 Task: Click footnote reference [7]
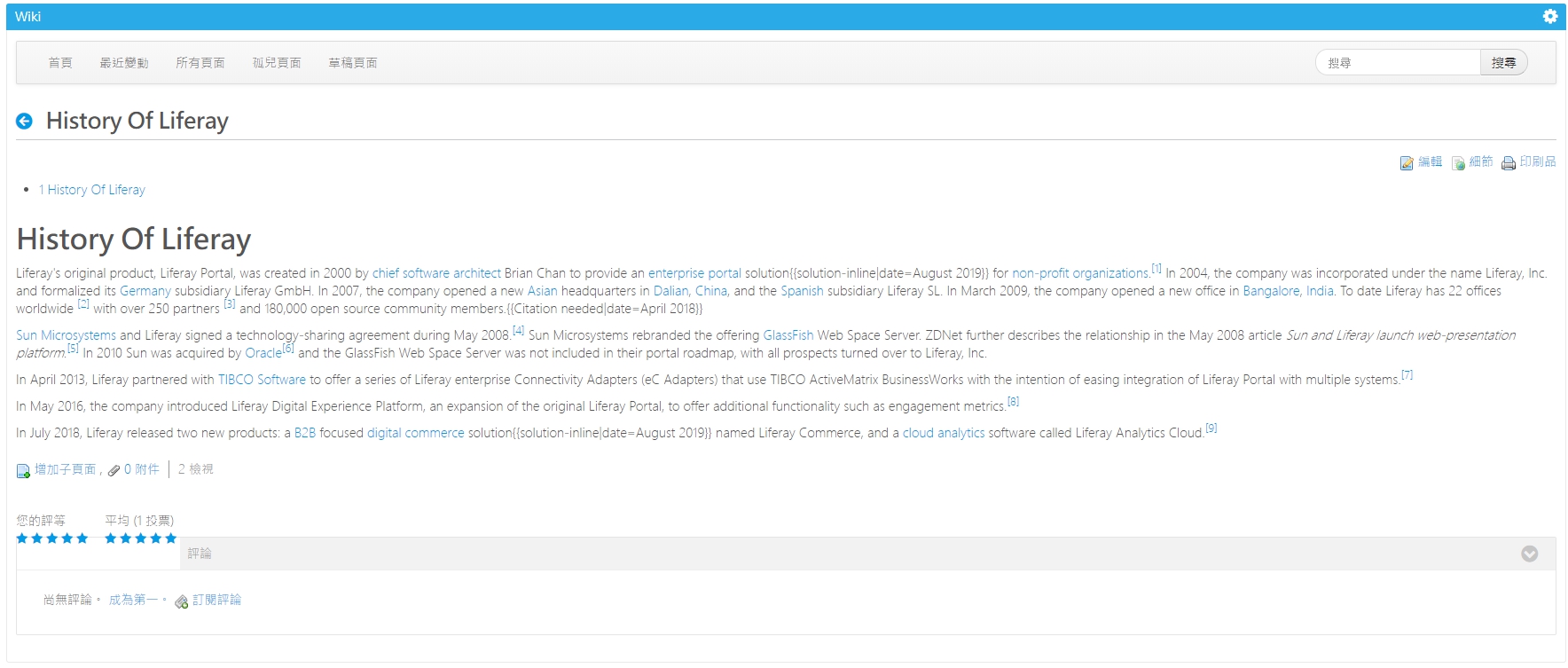[1407, 375]
